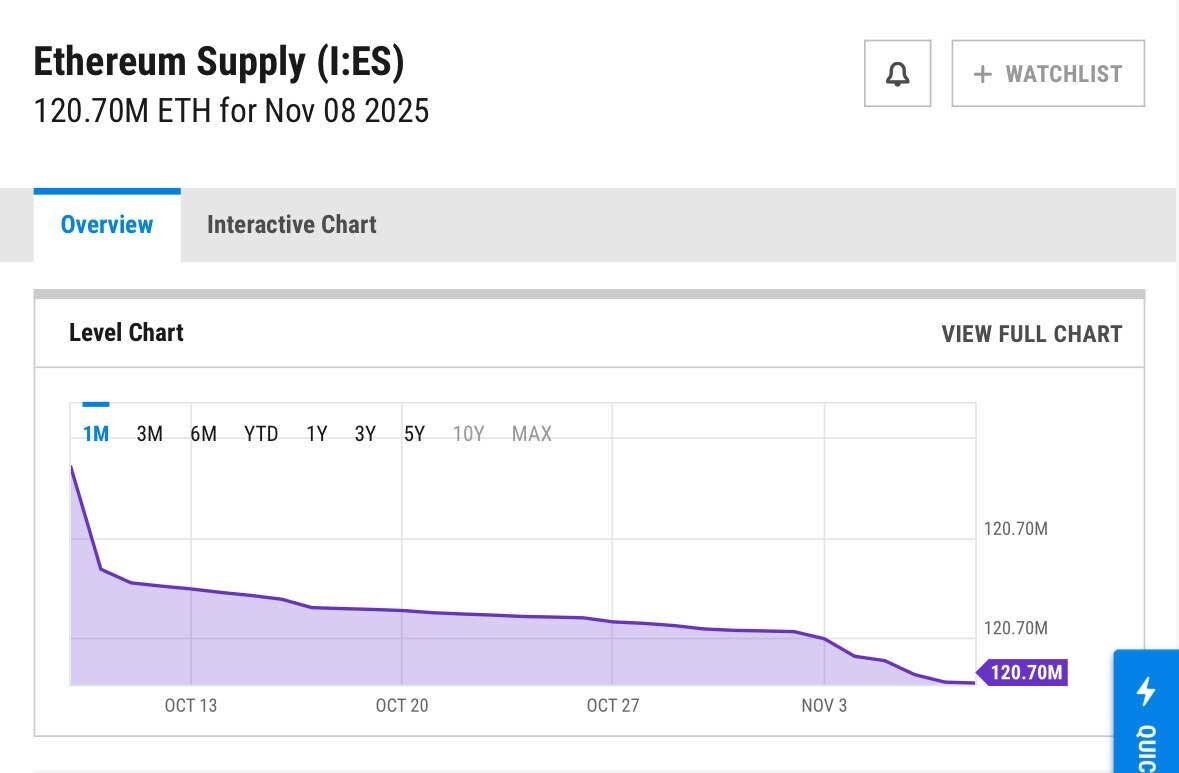The height and width of the screenshot is (773, 1179).
Task: Click the purple 120.70M value flag
Action: click(1024, 672)
